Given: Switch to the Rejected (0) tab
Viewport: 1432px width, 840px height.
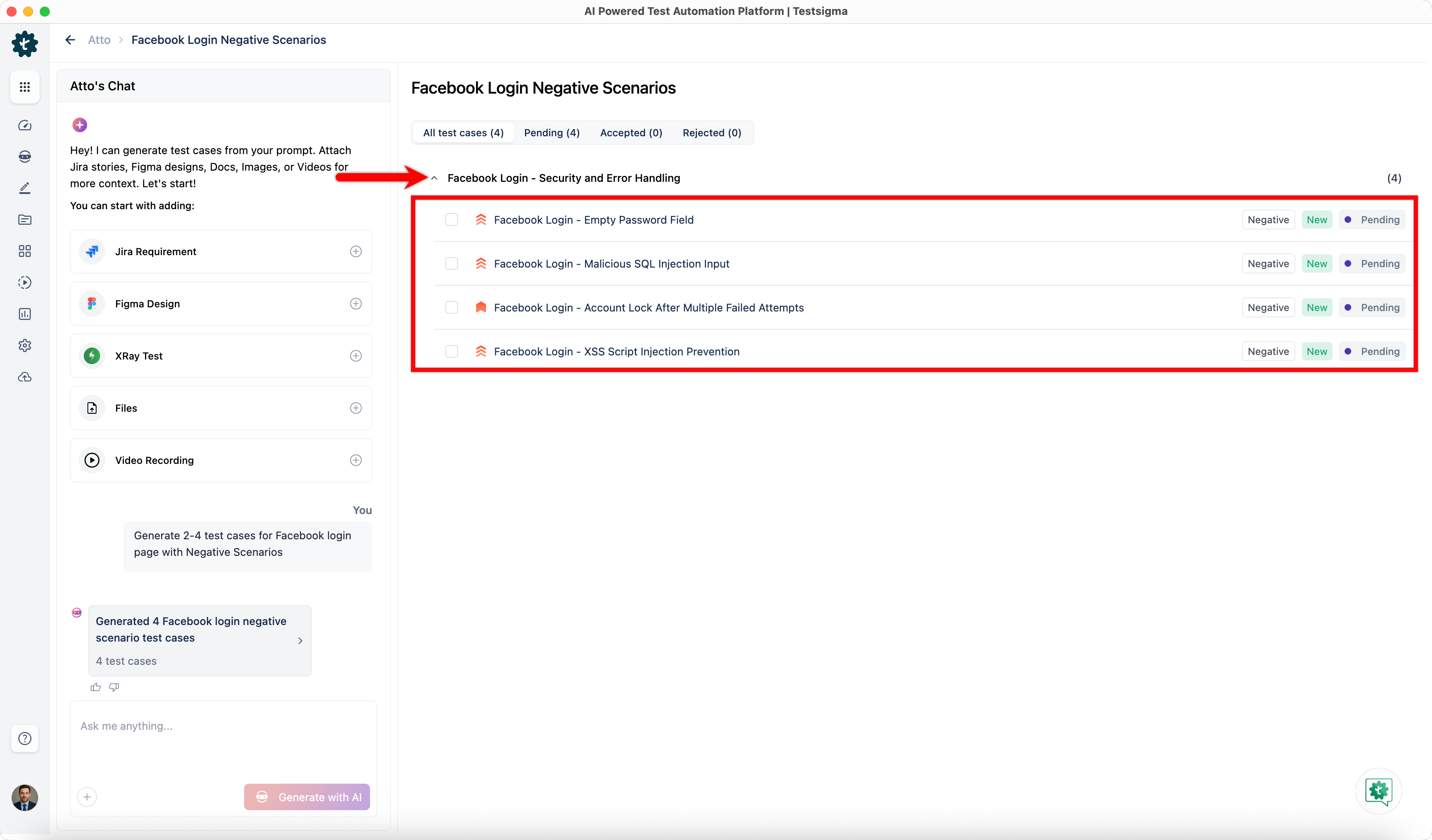Looking at the screenshot, I should pyautogui.click(x=711, y=133).
